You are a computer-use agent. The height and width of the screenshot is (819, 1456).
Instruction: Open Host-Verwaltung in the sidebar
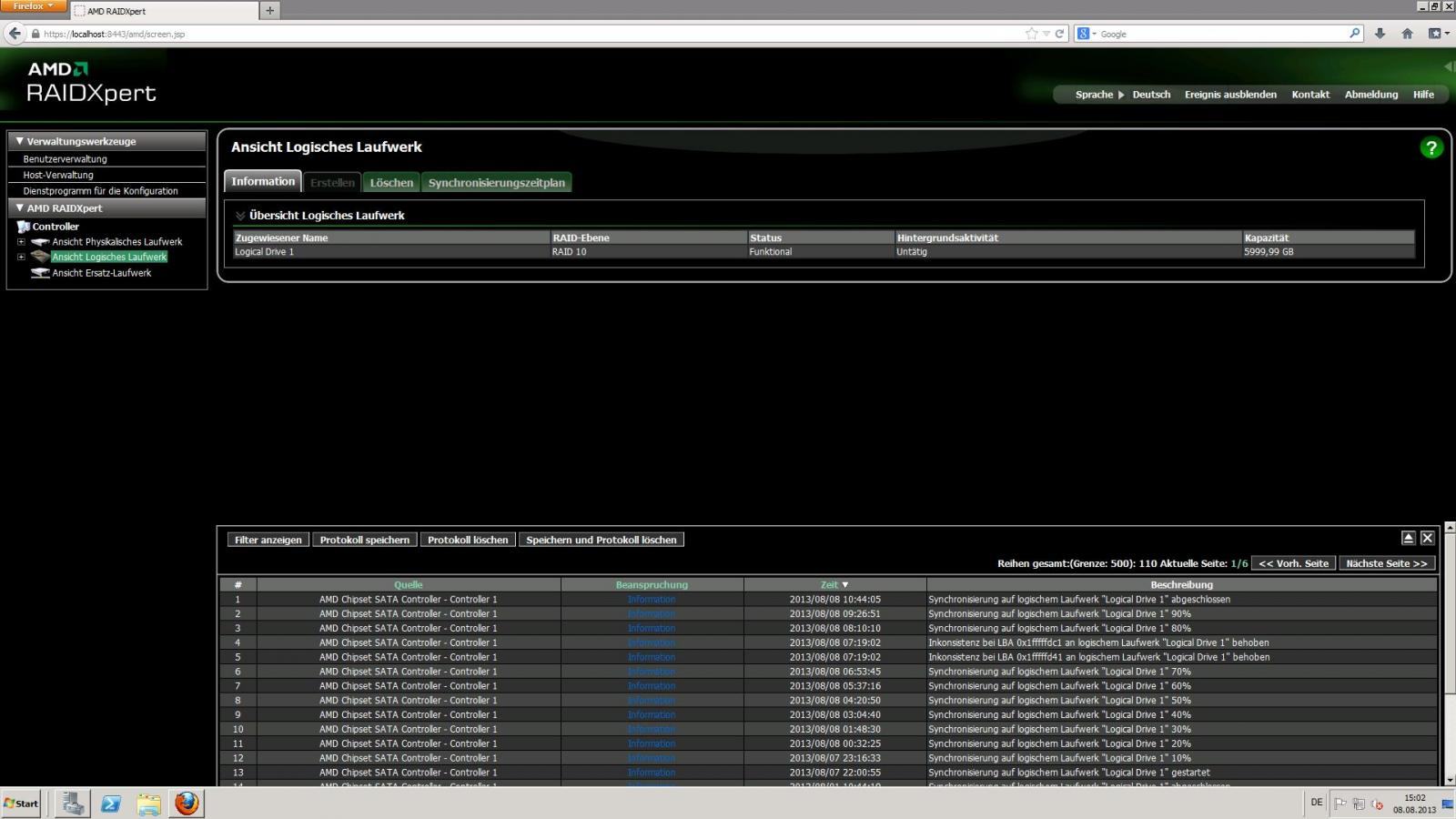58,175
